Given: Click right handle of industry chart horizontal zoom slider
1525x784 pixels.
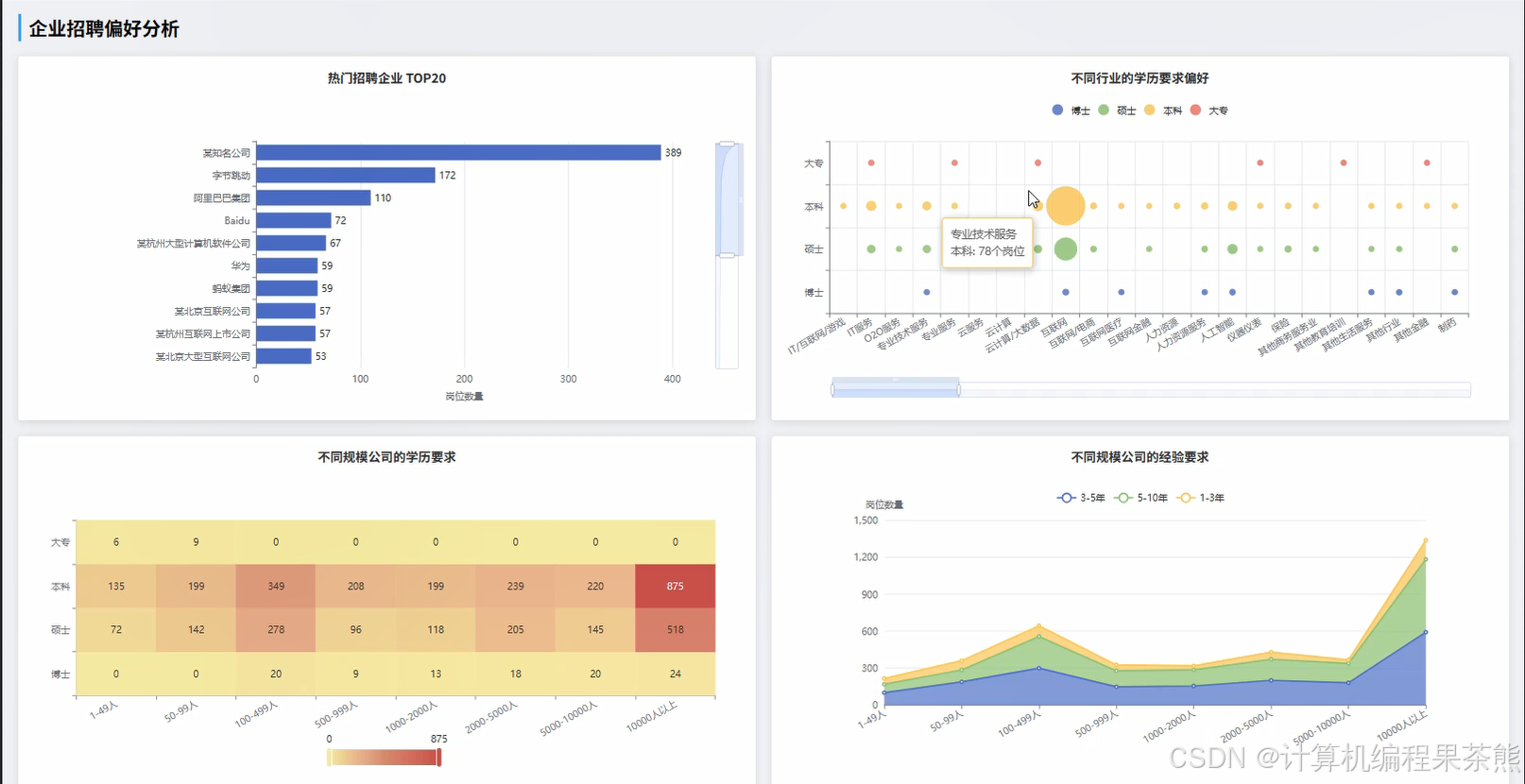Looking at the screenshot, I should click(x=959, y=389).
